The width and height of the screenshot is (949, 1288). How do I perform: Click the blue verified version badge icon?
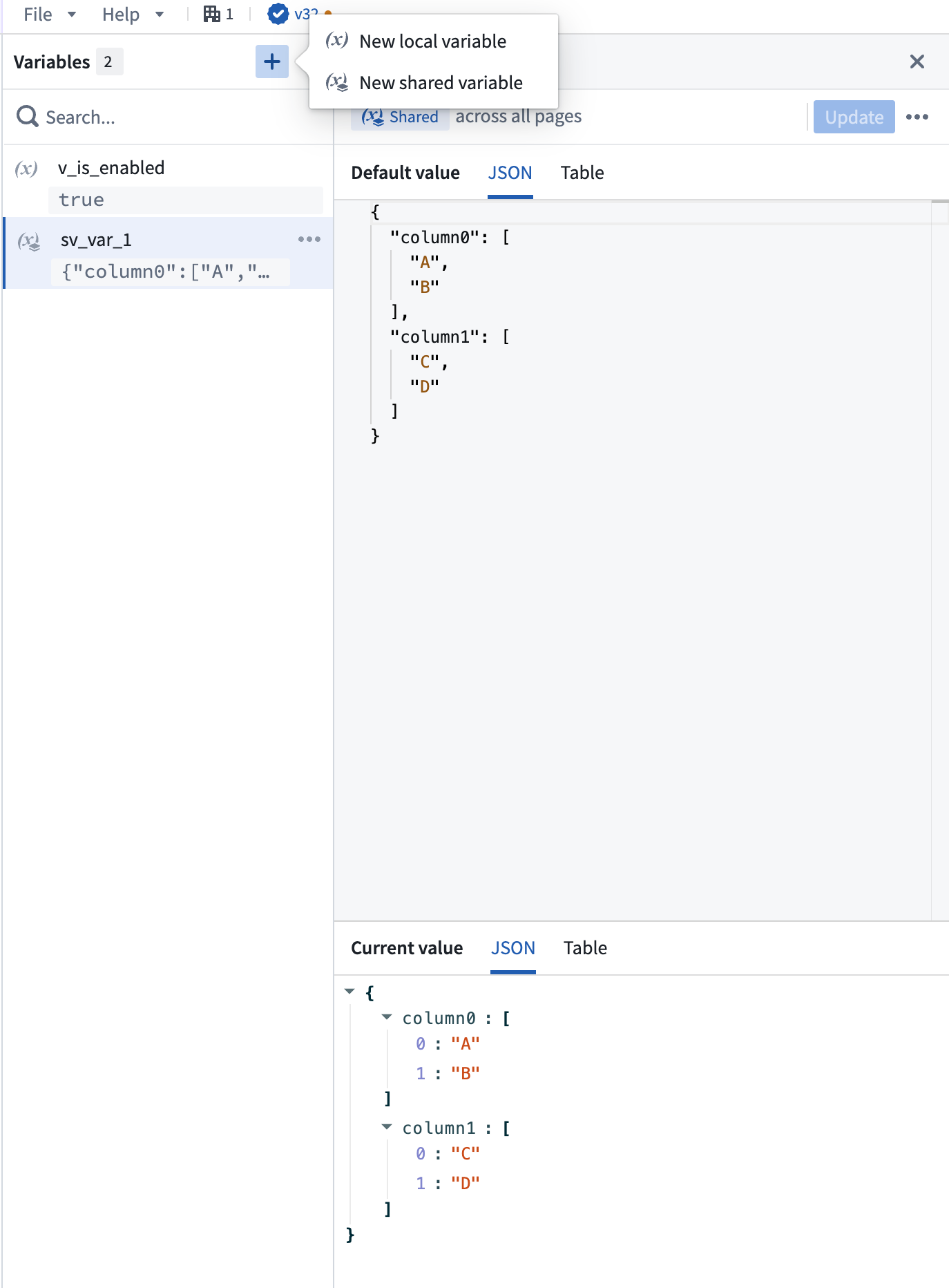click(278, 14)
